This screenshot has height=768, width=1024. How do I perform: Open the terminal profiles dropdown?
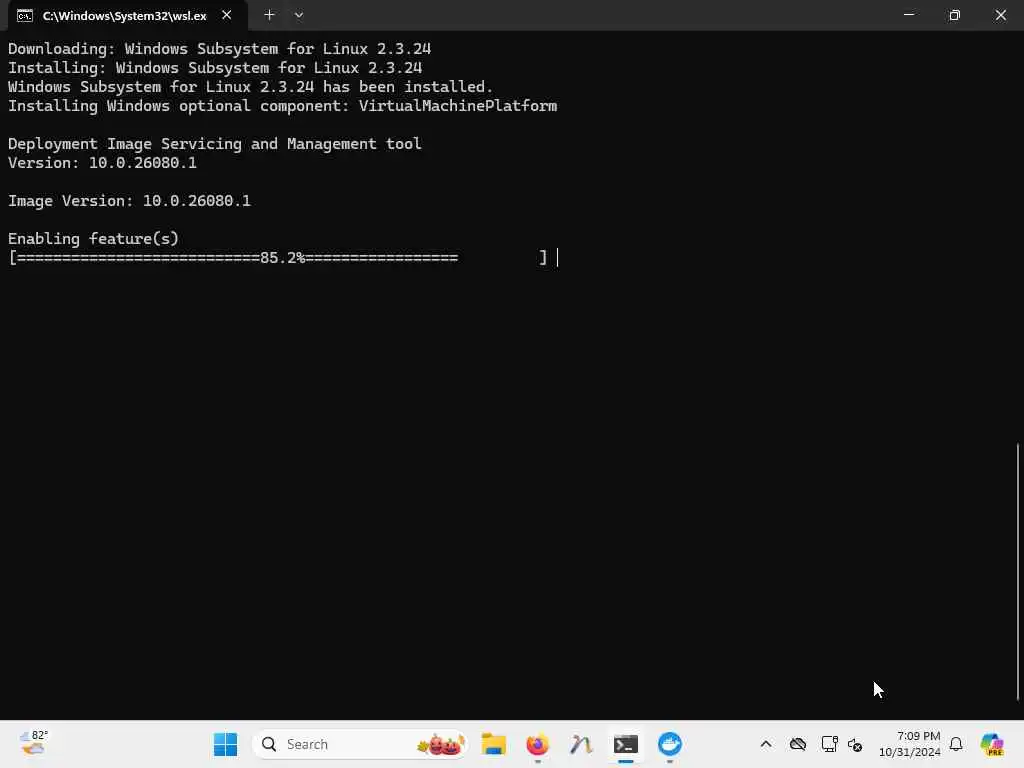coord(298,15)
